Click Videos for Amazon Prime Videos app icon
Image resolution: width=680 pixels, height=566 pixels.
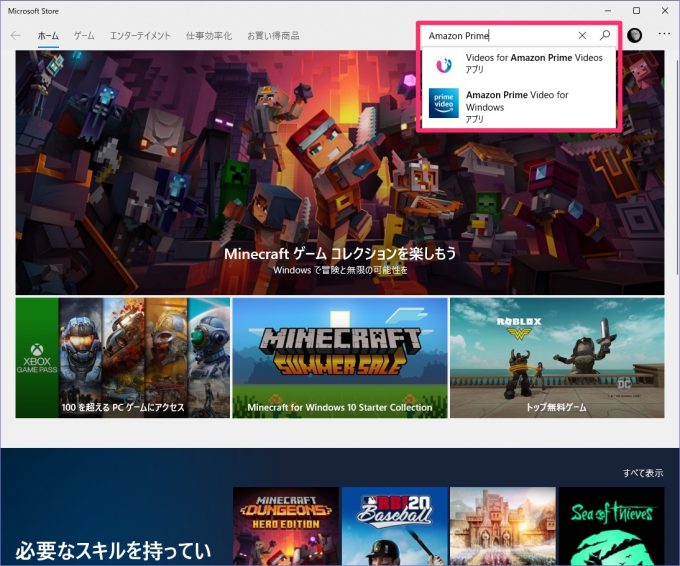444,65
